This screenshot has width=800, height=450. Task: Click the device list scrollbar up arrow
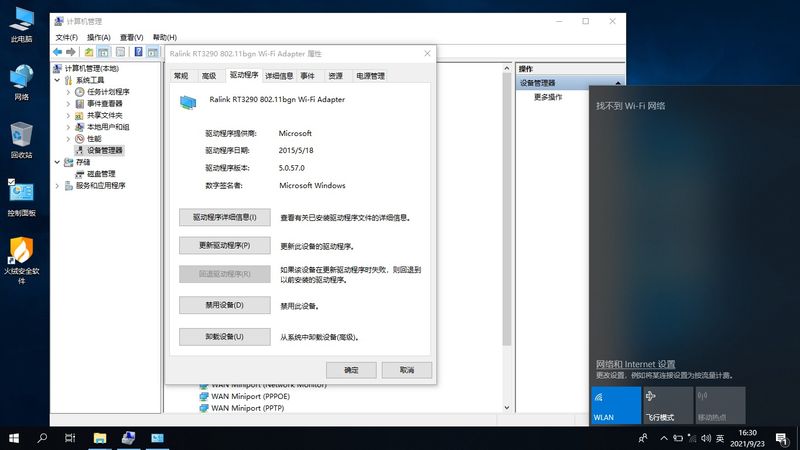507,68
